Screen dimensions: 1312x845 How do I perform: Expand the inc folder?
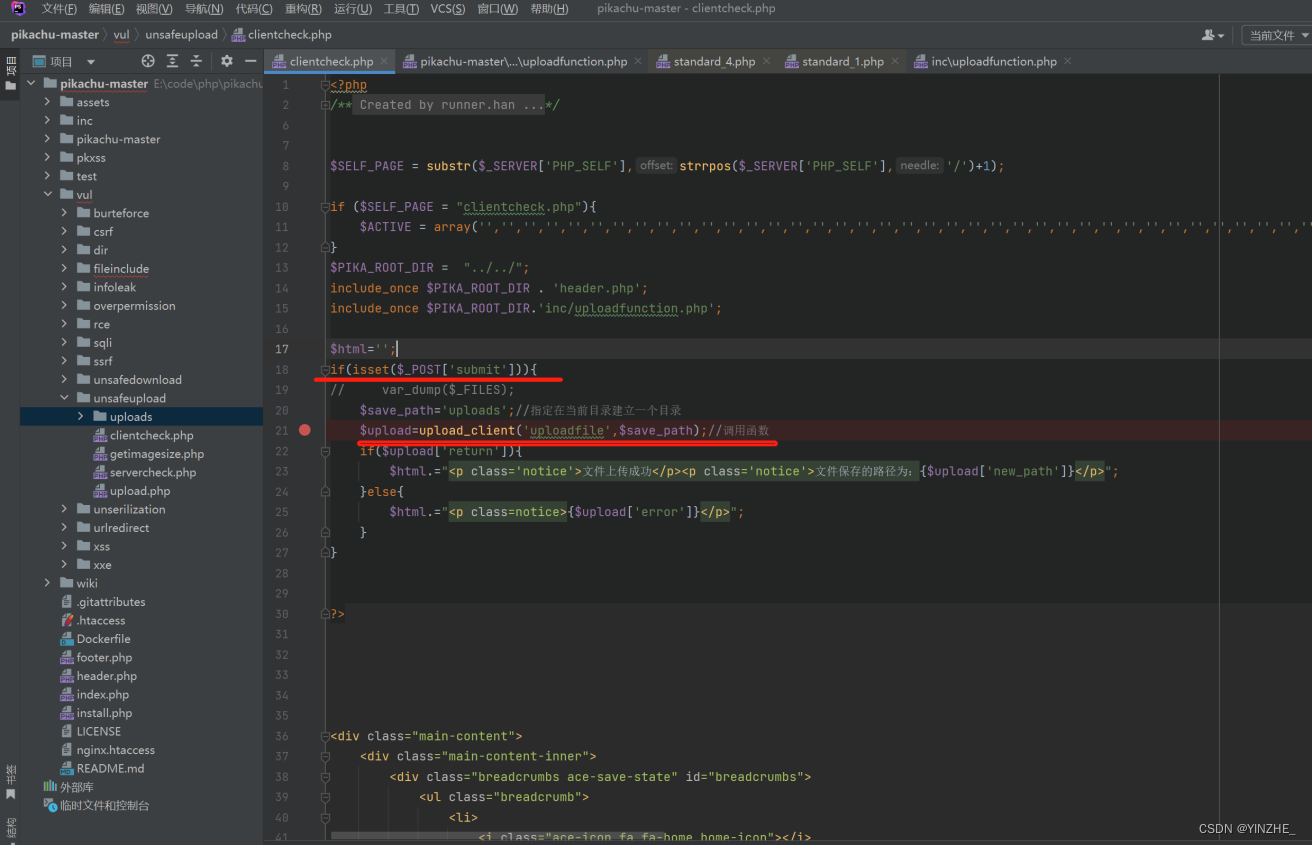point(47,121)
